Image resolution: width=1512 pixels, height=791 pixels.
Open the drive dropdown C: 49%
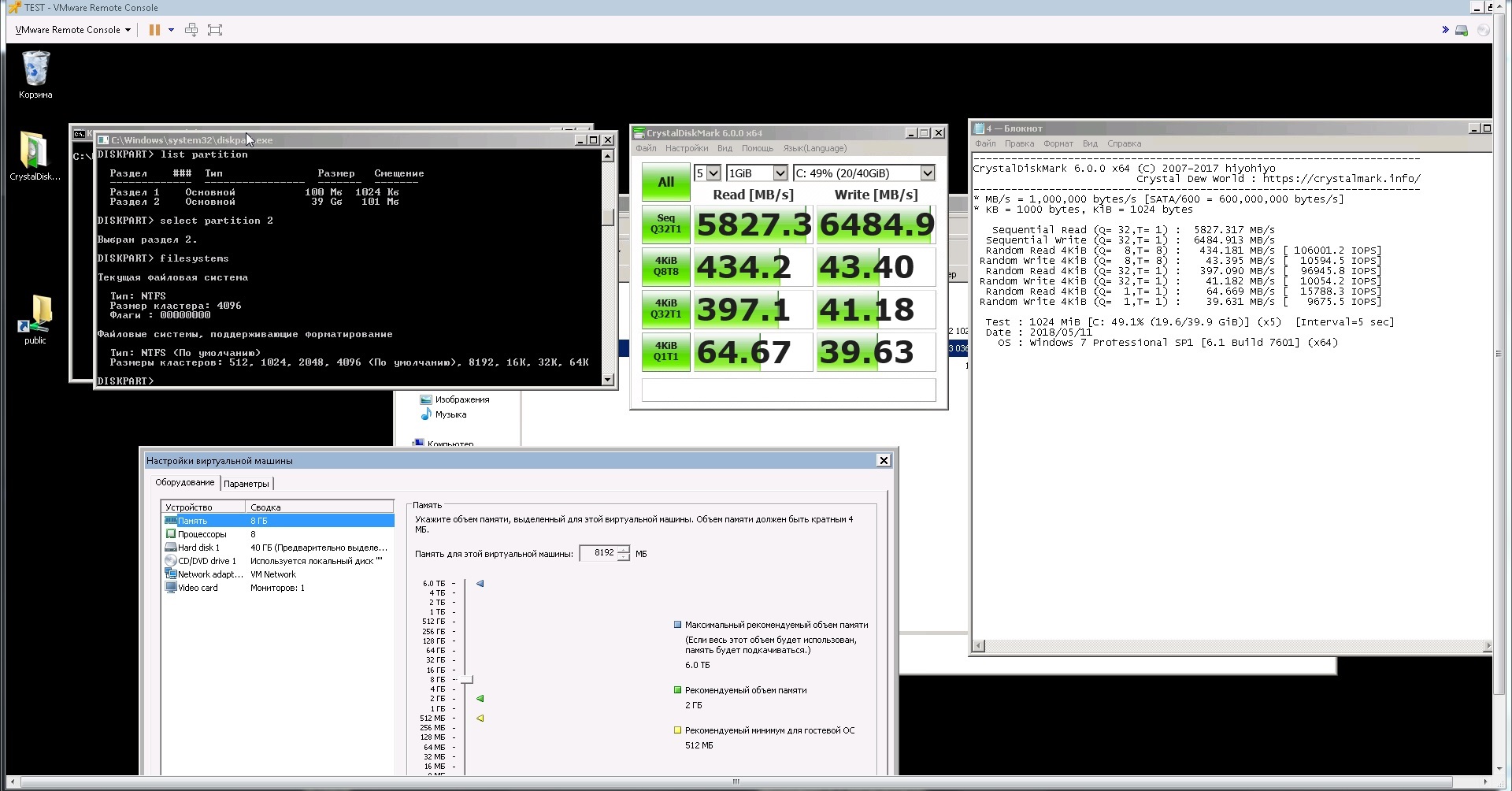[x=864, y=173]
